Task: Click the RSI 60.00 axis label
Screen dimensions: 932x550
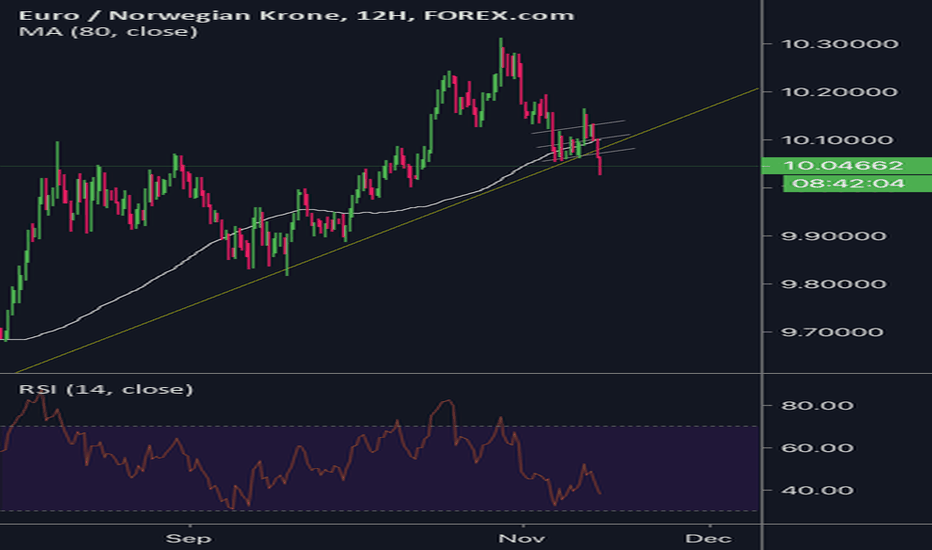Action: pos(817,448)
